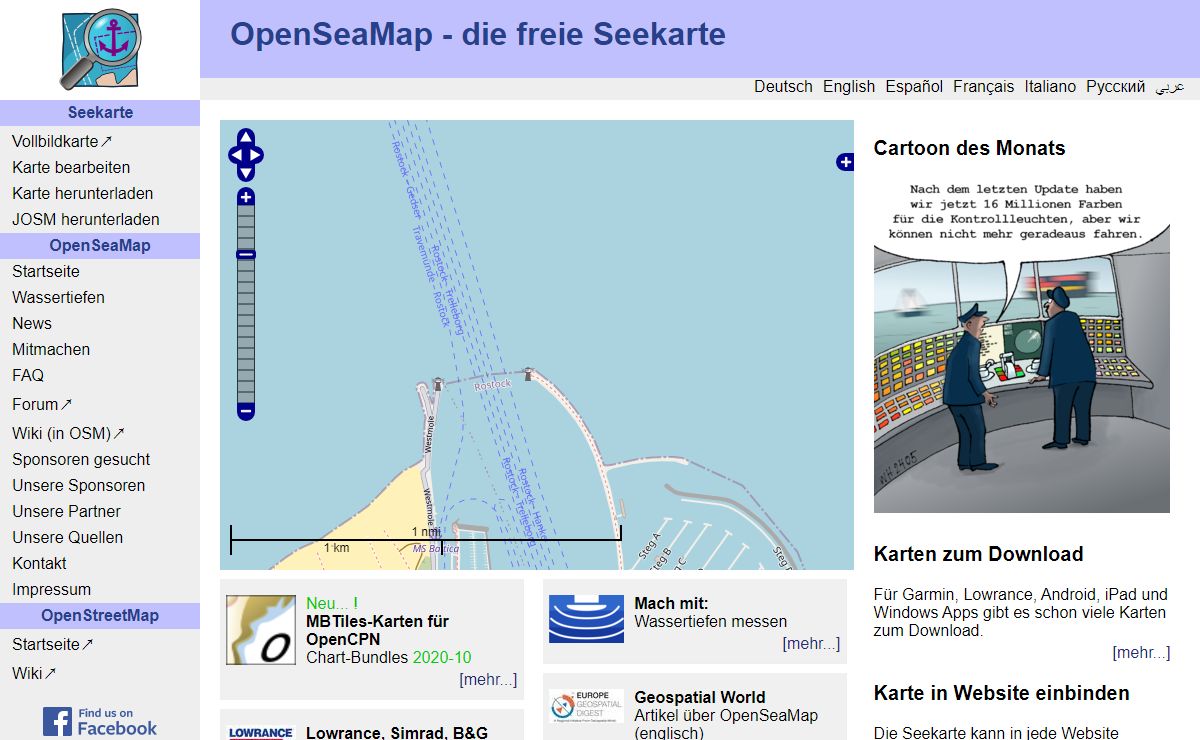Viewport: 1200px width, 740px height.
Task: Switch language to Русский
Action: (1116, 87)
